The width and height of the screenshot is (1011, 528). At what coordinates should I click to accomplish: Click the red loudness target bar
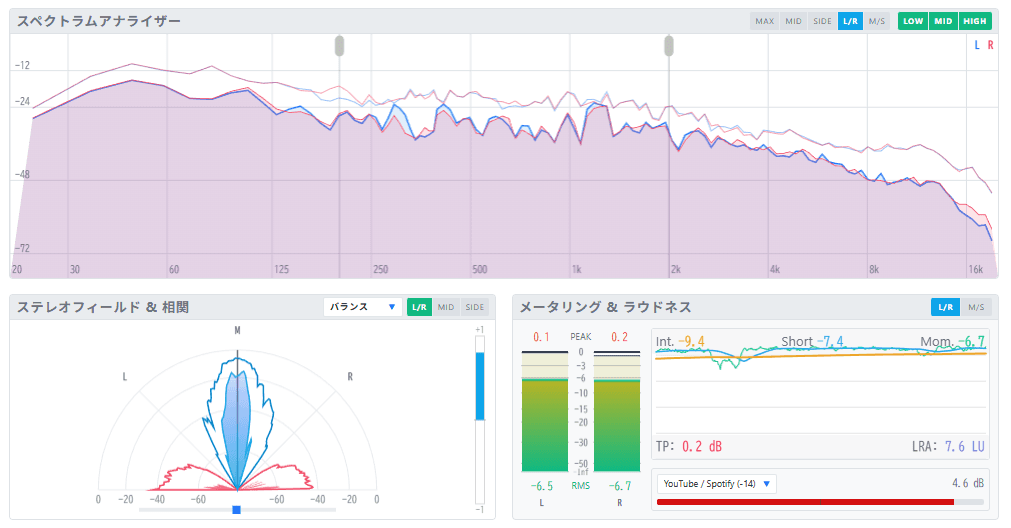click(x=805, y=502)
